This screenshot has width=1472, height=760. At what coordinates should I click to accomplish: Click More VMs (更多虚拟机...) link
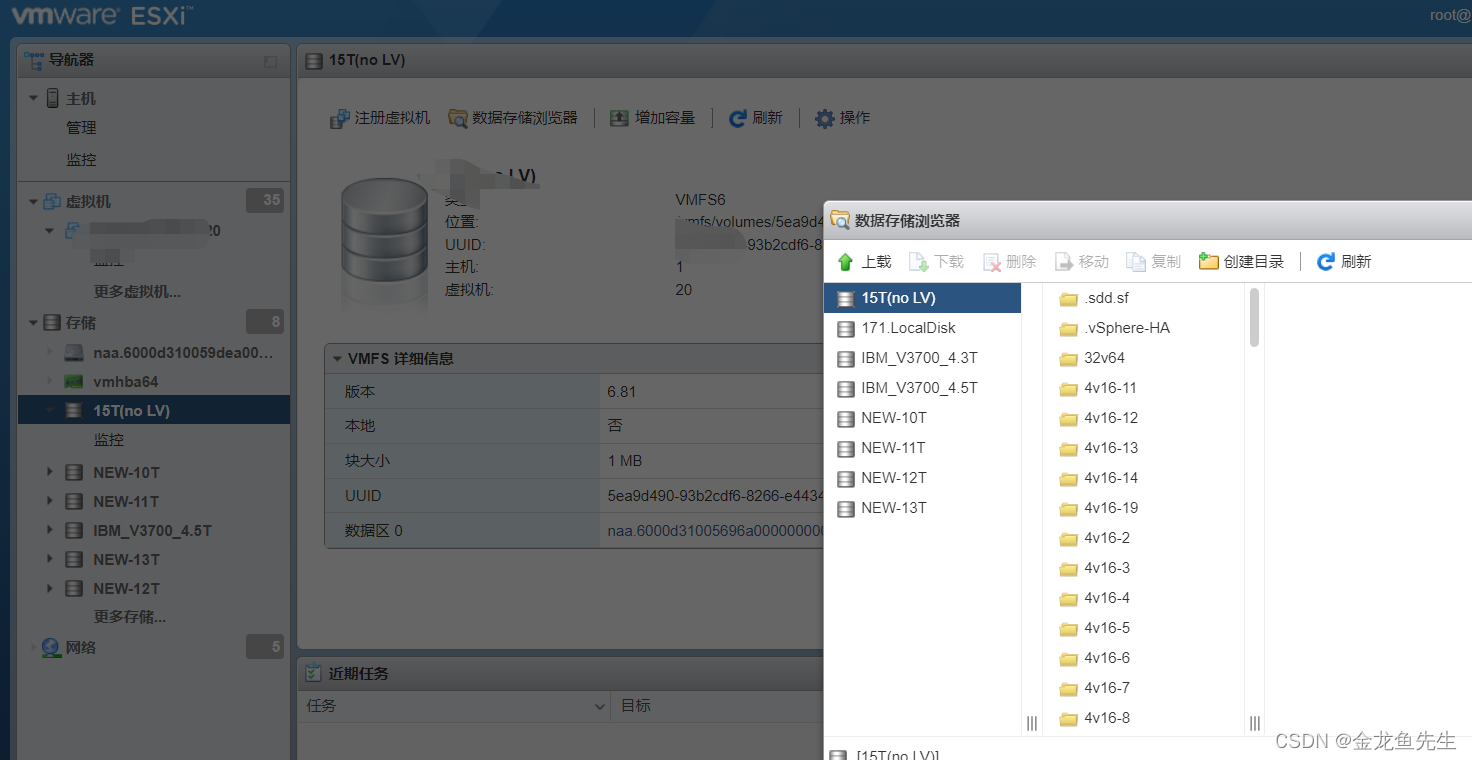tap(137, 292)
